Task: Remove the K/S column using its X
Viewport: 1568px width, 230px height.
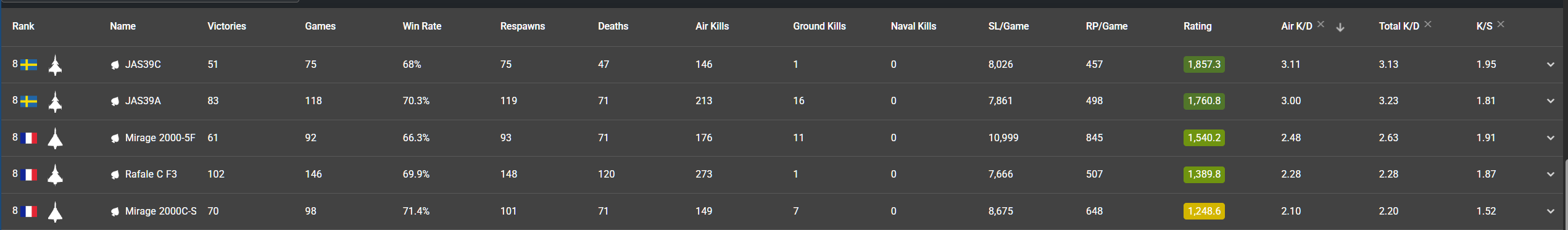Action: tap(1501, 24)
